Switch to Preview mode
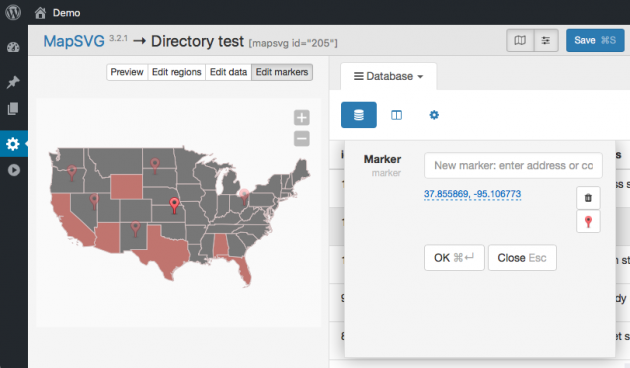Viewport: 630px width, 368px height. click(127, 72)
